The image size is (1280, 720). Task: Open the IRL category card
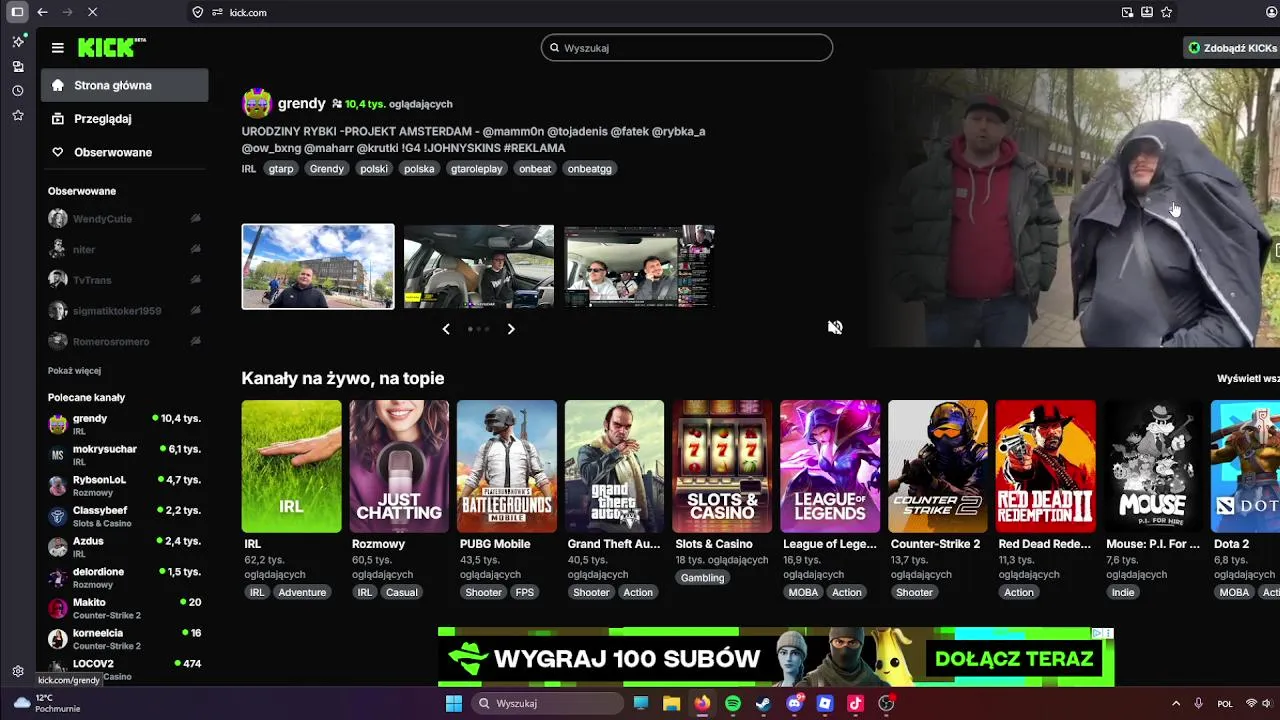(x=291, y=466)
